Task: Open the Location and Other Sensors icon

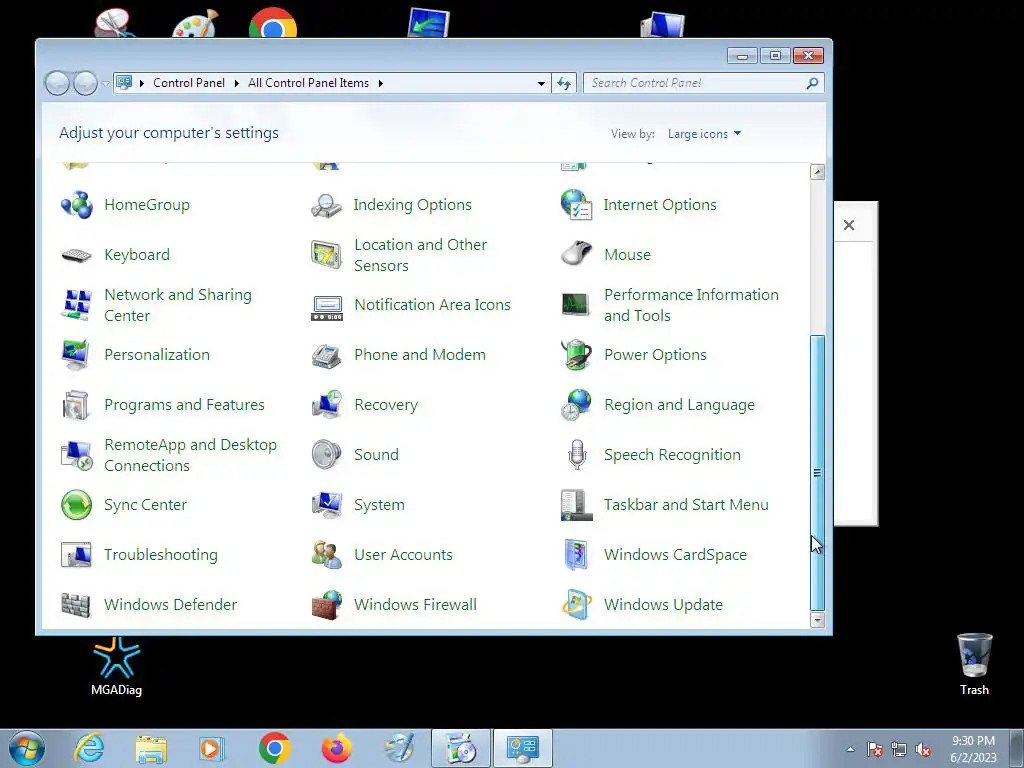Action: 327,255
